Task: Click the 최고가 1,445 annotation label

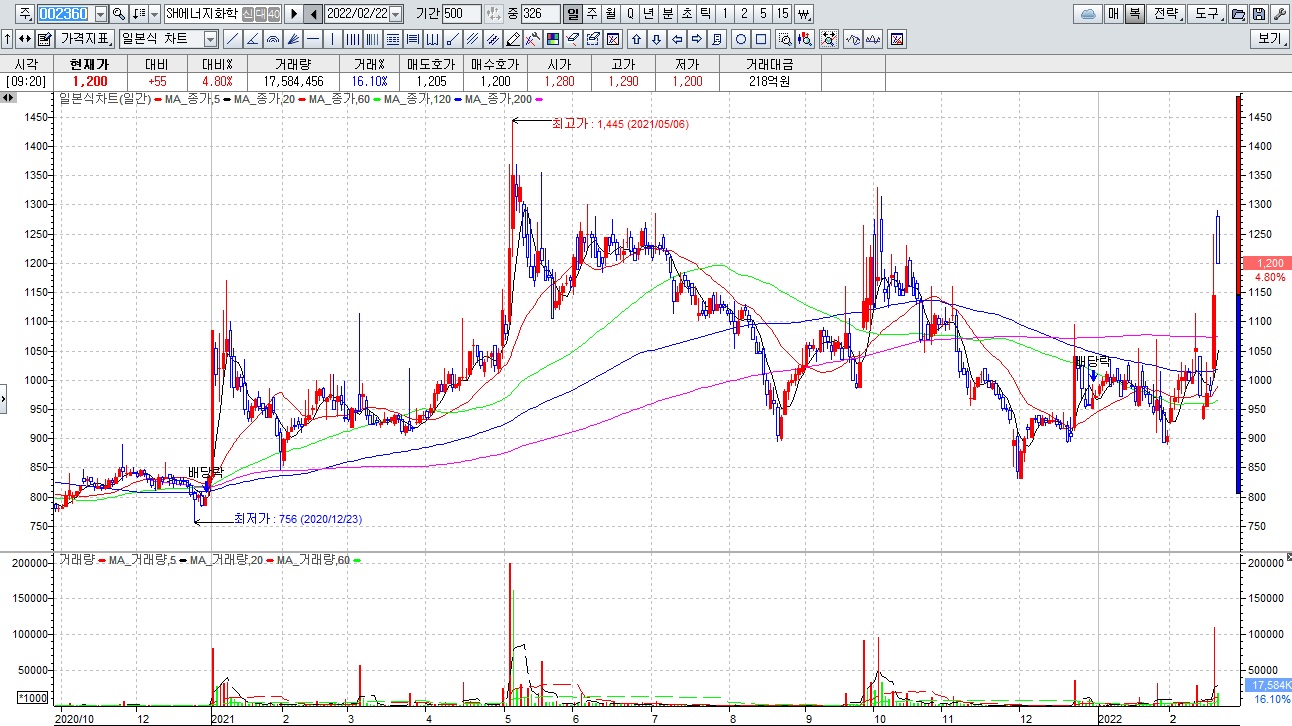Action: click(619, 124)
